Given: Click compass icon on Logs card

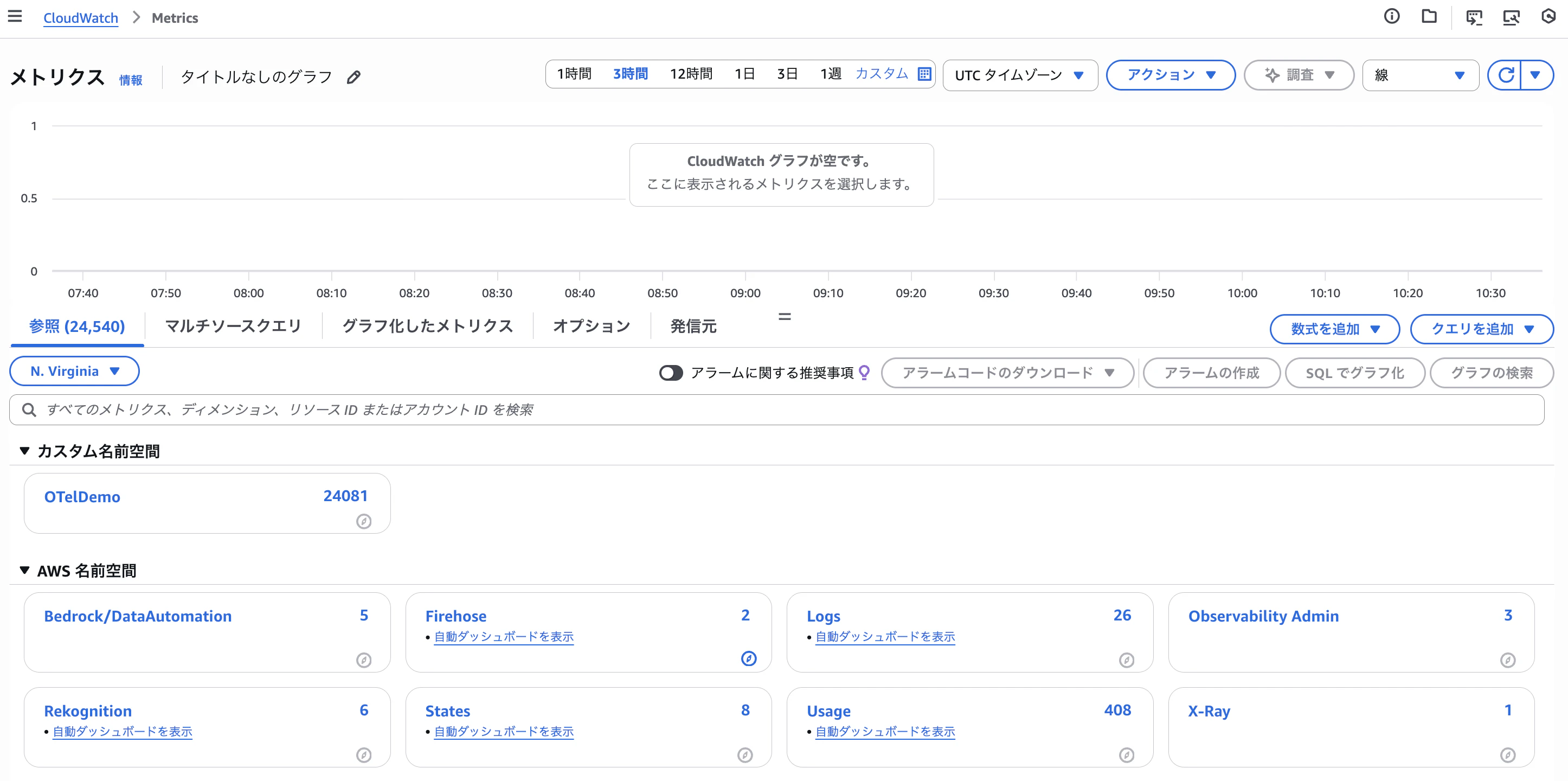Looking at the screenshot, I should (1127, 660).
